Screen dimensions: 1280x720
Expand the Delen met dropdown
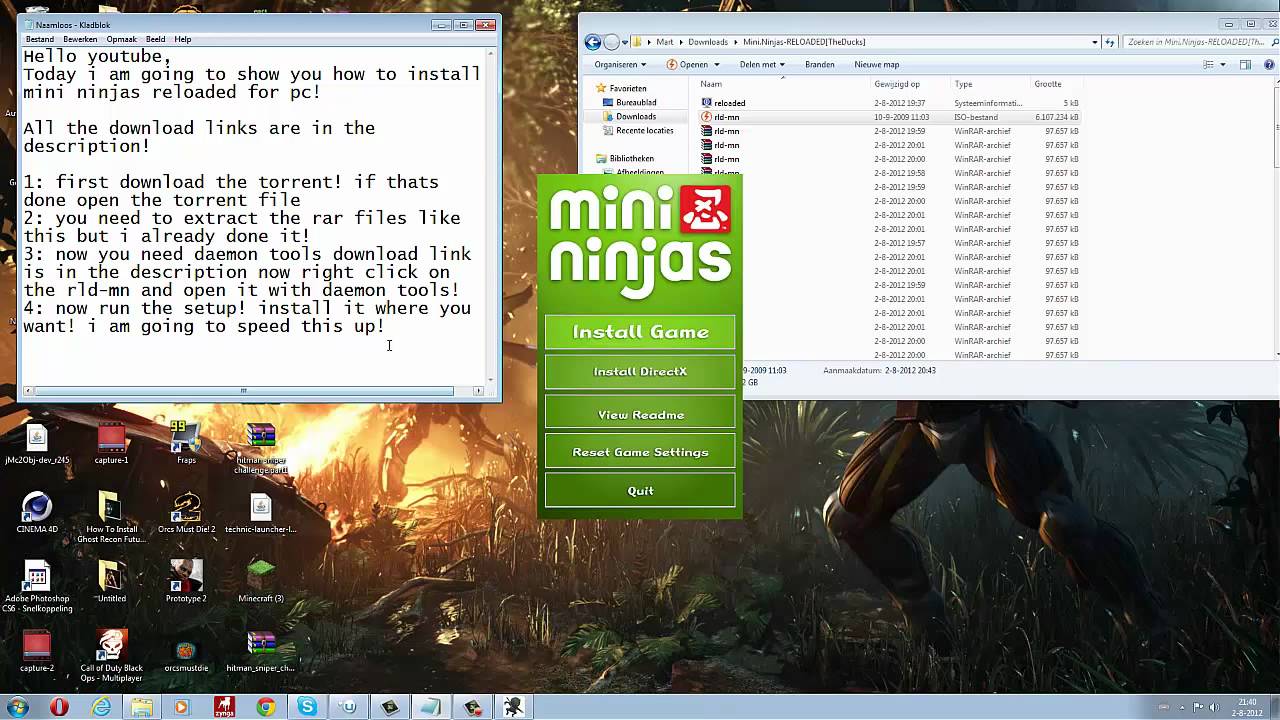tap(762, 64)
